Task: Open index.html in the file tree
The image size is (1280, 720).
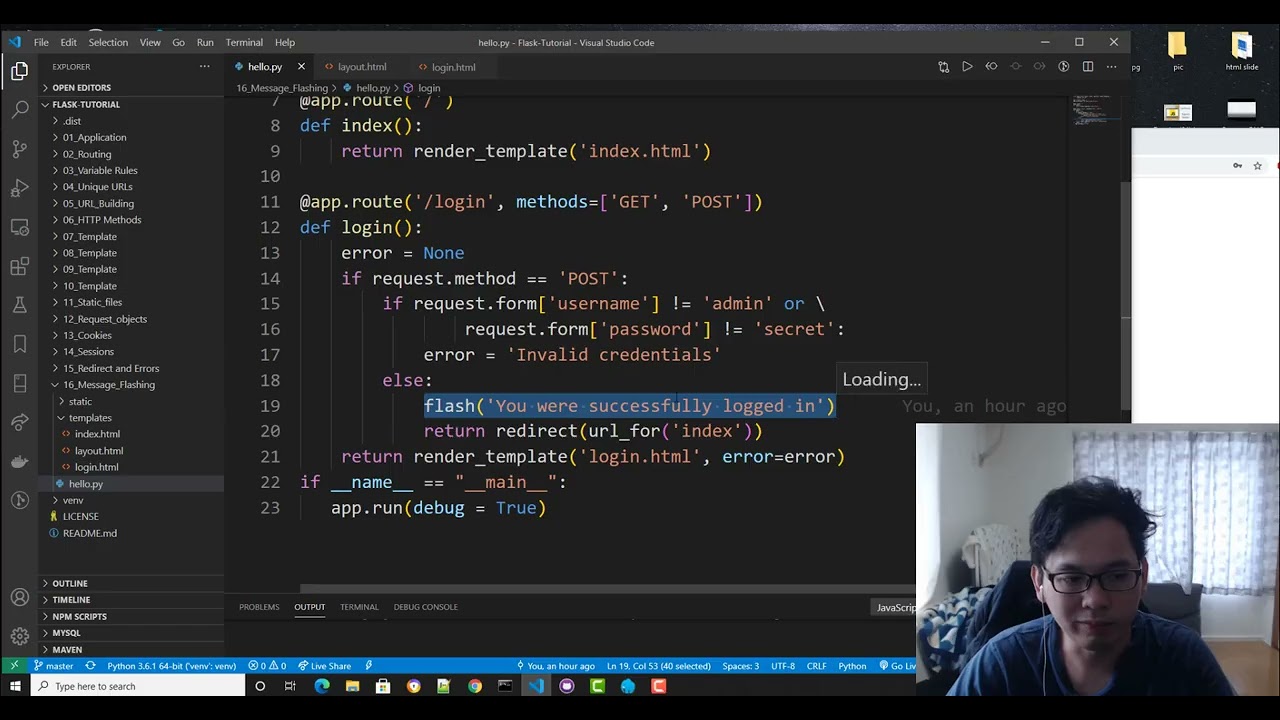Action: (x=97, y=434)
